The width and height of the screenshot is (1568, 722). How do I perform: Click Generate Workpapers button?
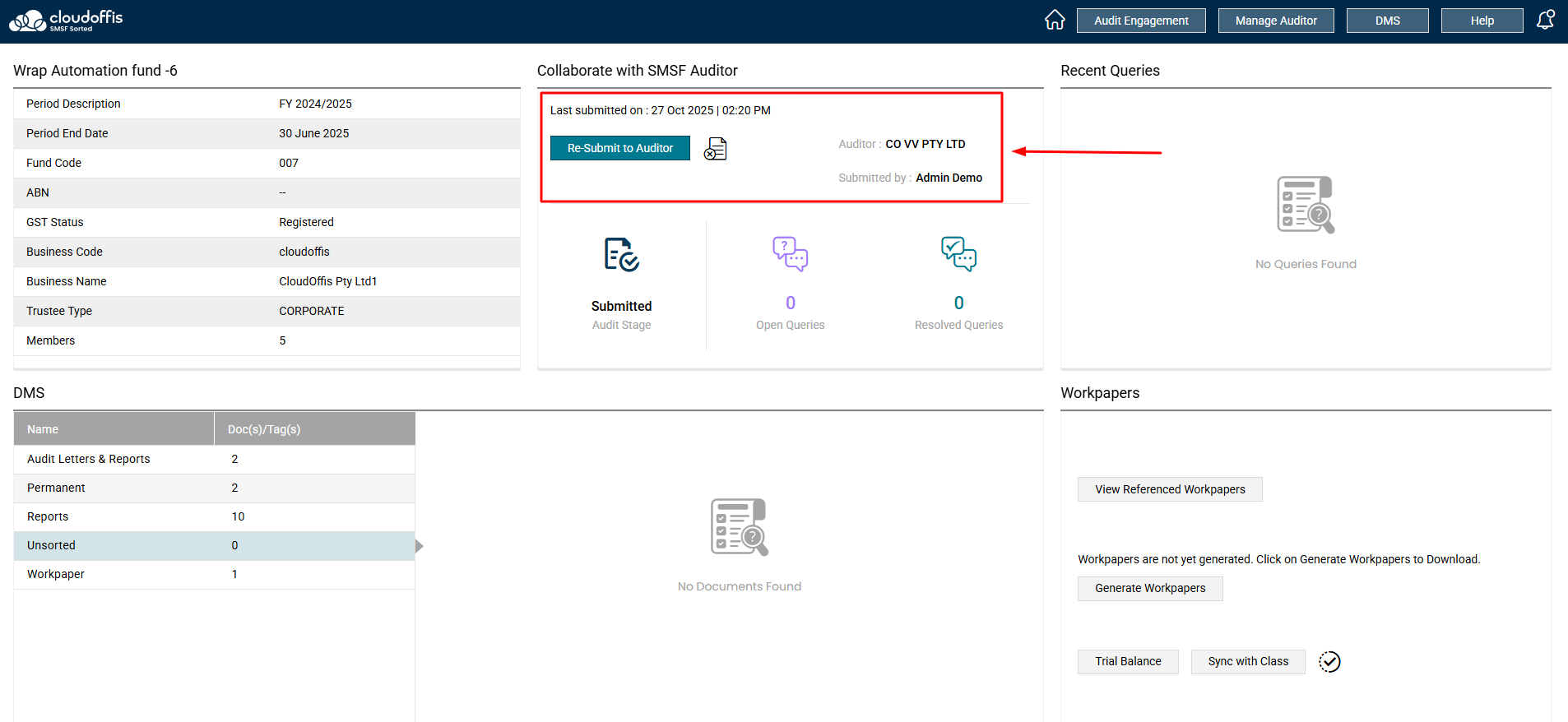1150,588
